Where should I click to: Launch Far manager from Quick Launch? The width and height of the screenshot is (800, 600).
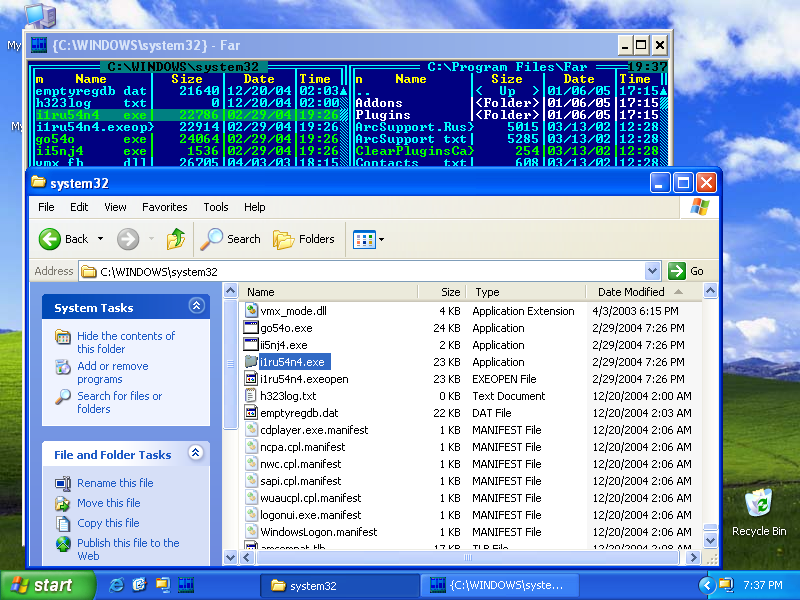click(186, 585)
